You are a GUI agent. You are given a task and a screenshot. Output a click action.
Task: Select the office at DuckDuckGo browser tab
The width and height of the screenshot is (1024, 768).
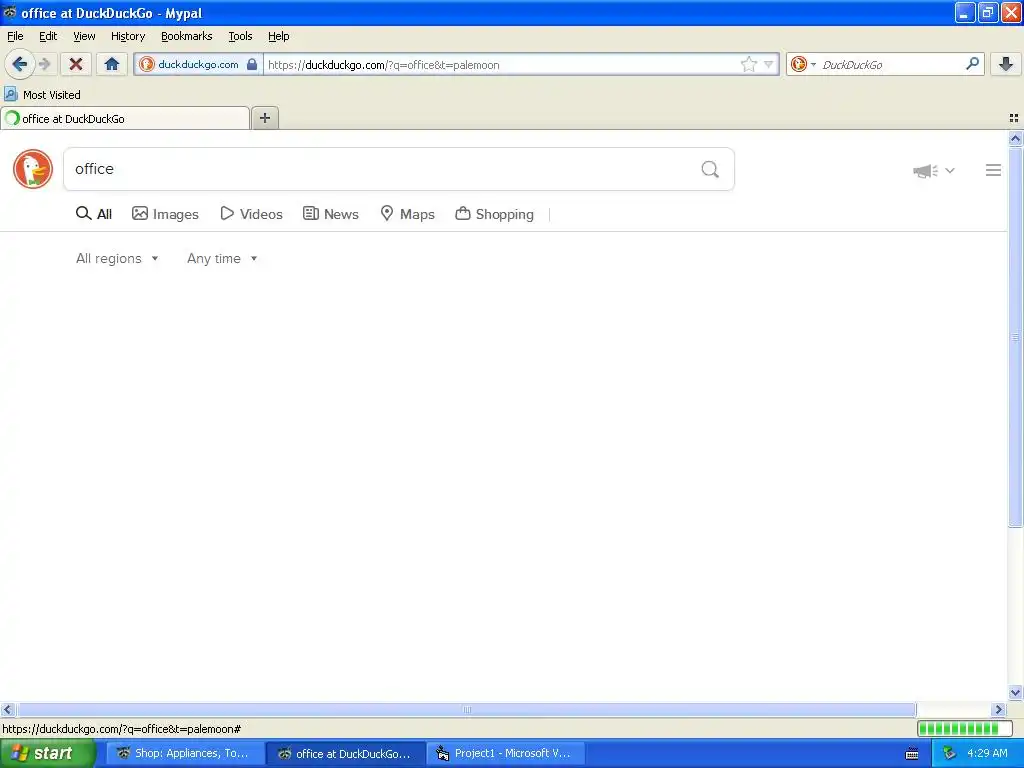click(x=125, y=118)
